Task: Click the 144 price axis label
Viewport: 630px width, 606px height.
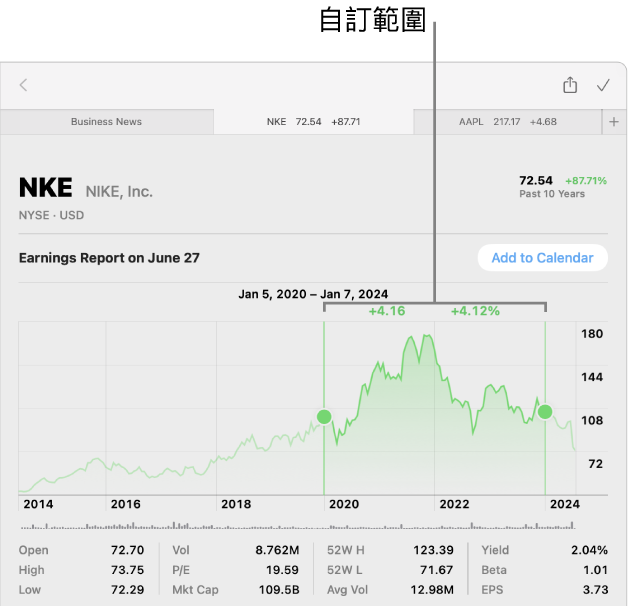Action: click(592, 377)
